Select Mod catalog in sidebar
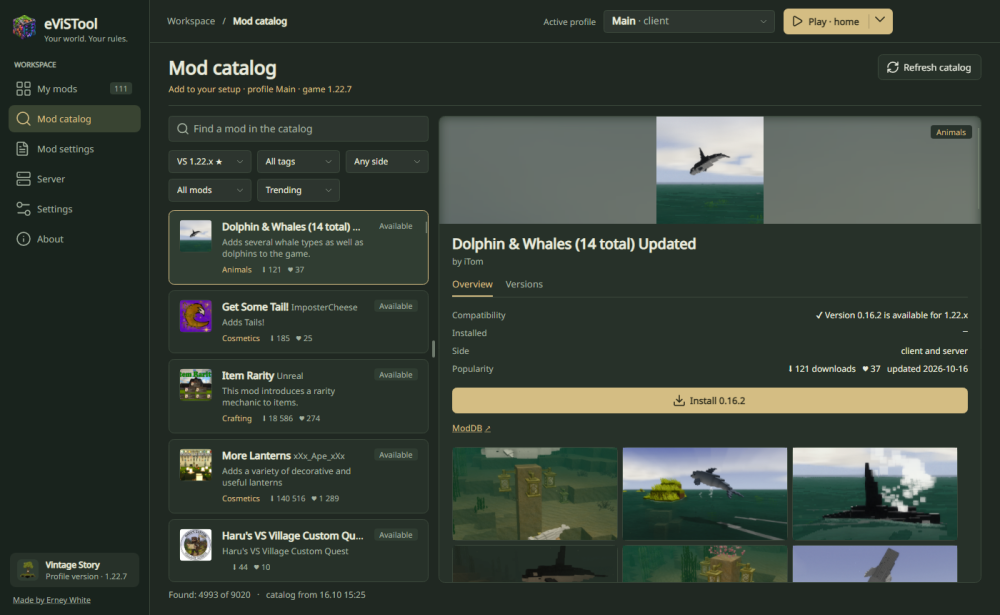Screen dimensions: 1000x615 point(75,119)
